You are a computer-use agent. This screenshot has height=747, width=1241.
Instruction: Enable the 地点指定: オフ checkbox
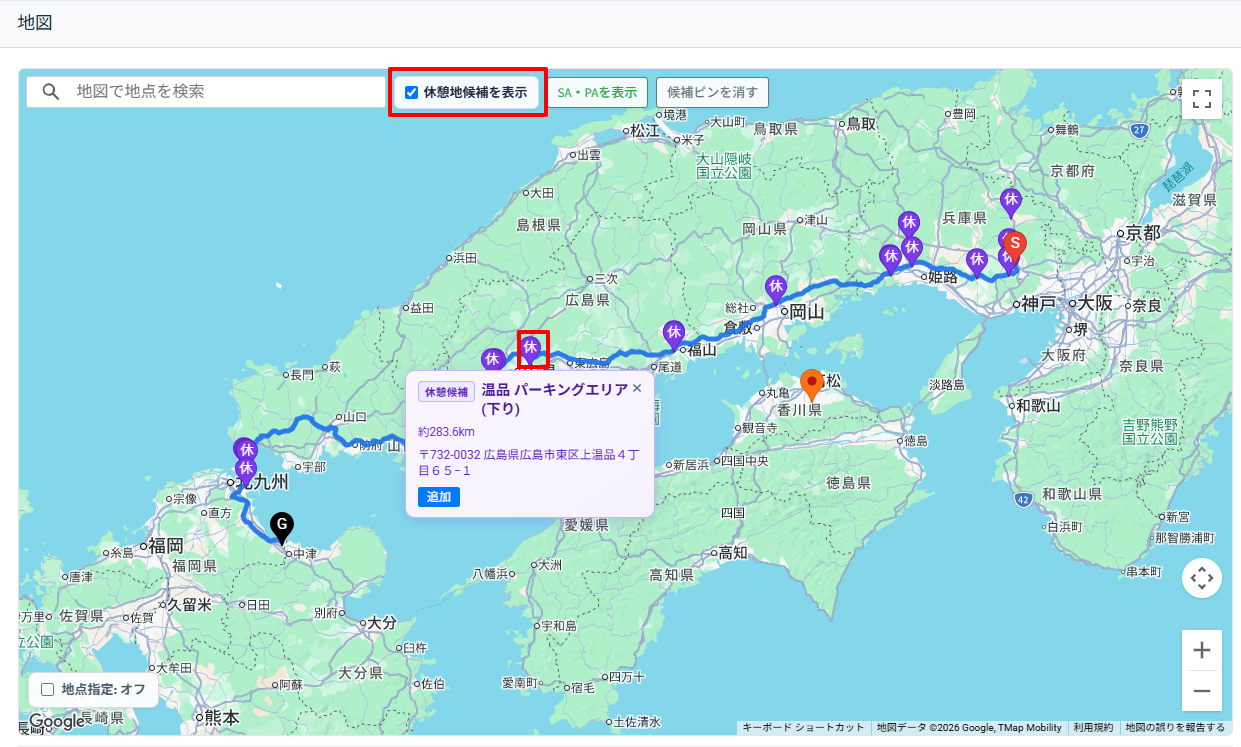(x=48, y=689)
